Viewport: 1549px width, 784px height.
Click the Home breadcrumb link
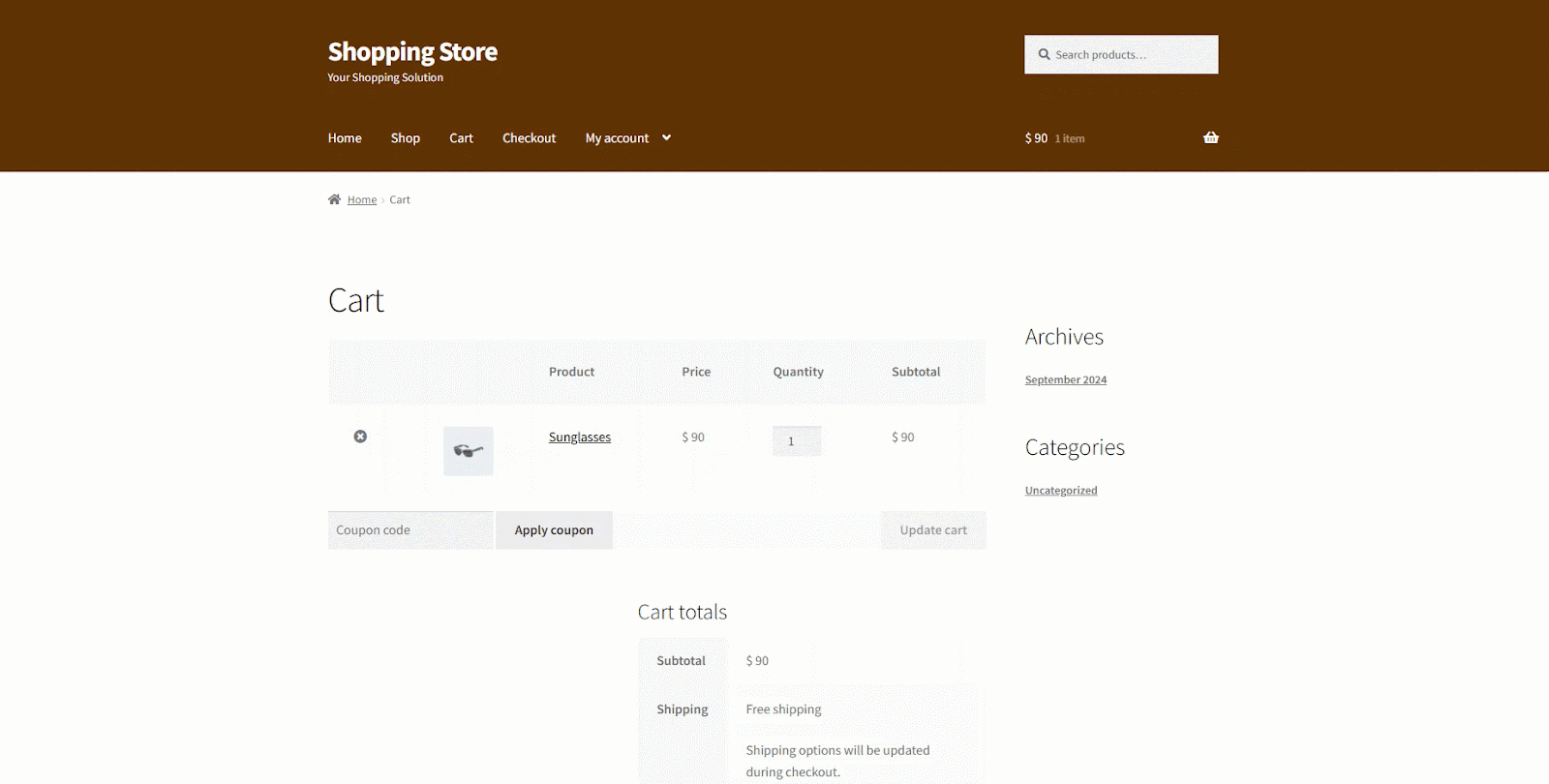point(362,200)
